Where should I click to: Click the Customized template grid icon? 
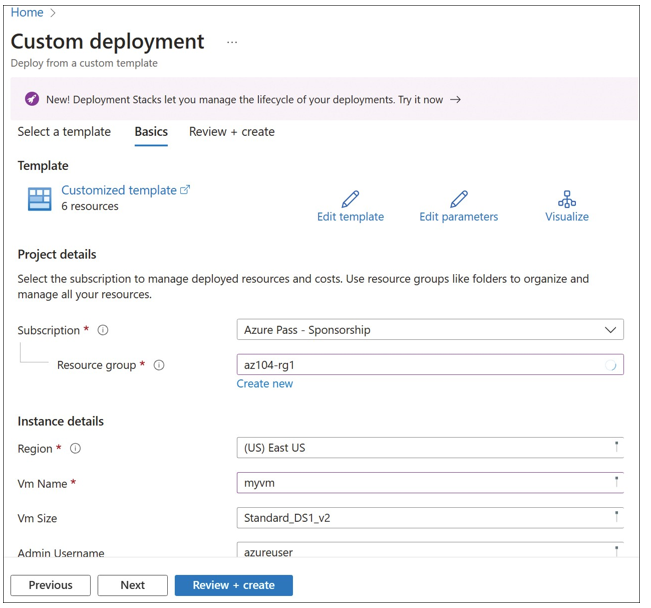pos(39,199)
